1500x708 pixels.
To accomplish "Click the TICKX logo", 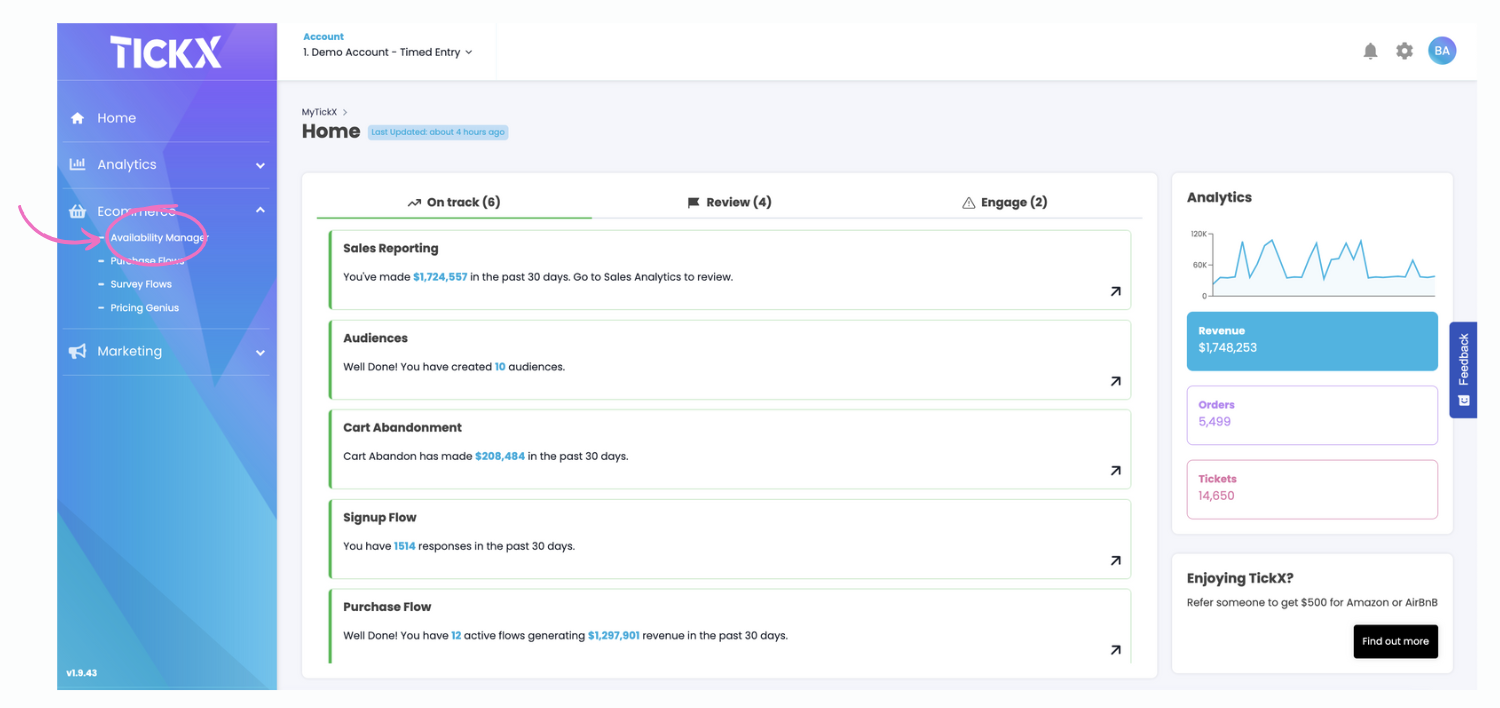I will click(164, 51).
